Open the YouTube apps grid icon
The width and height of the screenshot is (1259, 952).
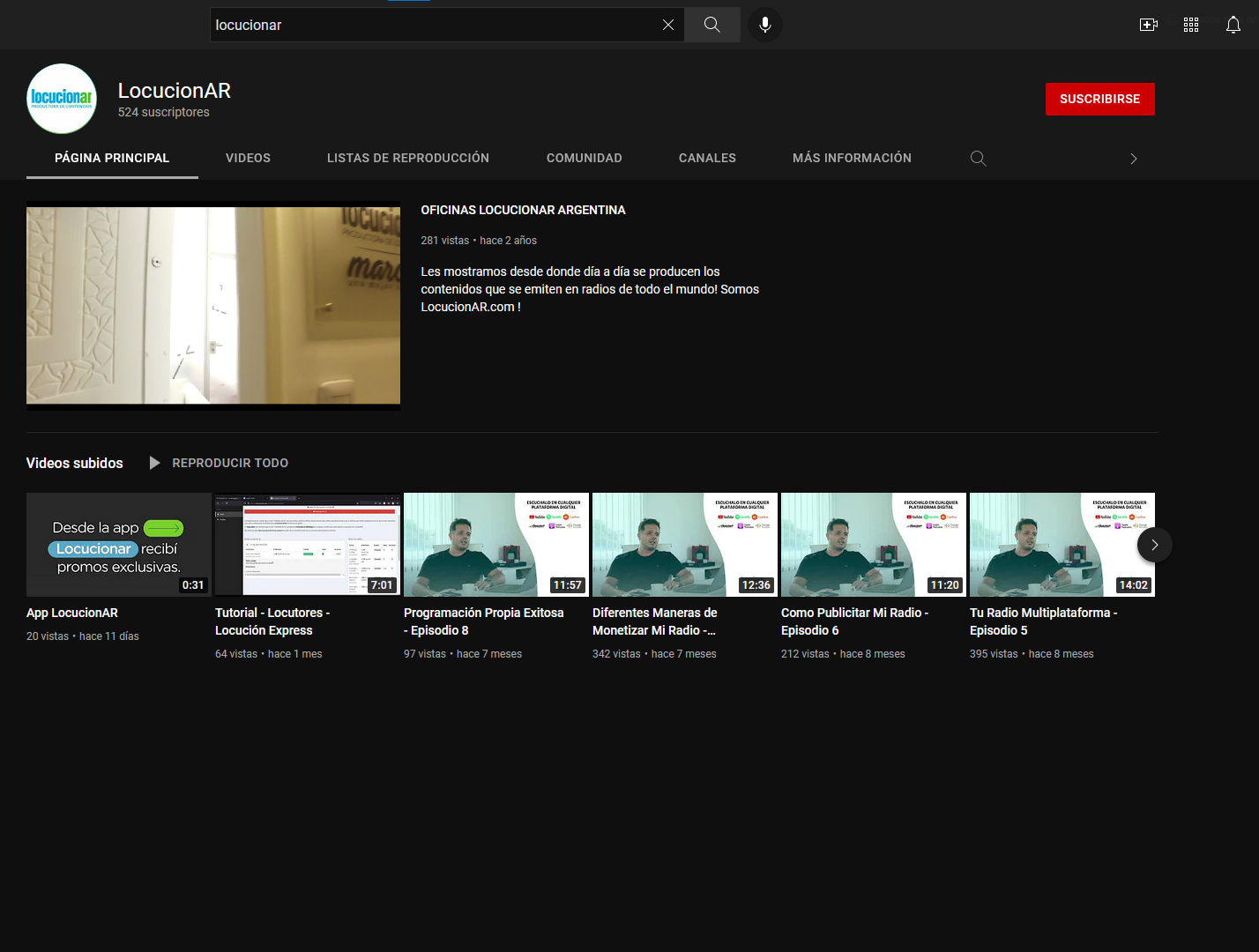1190,25
